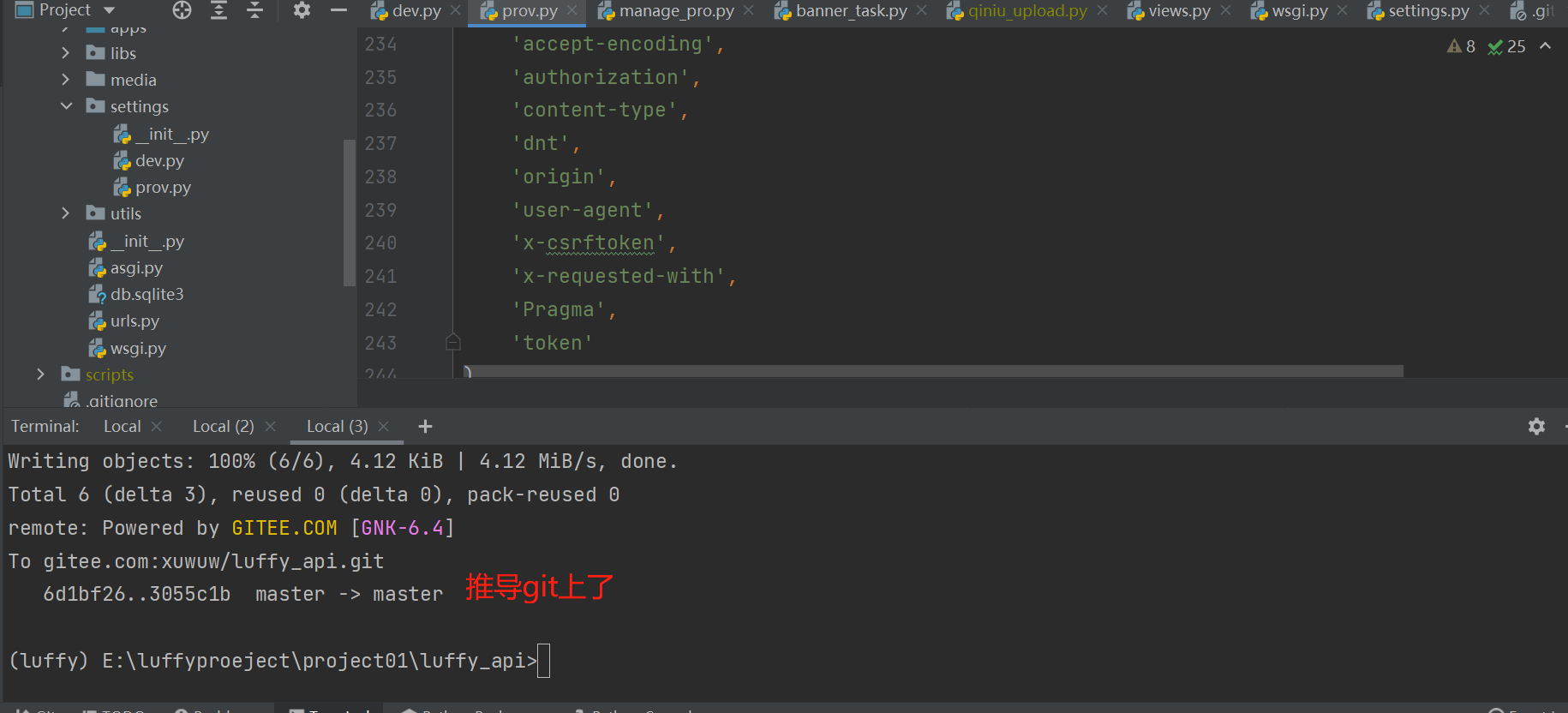Click the GITEE.COM text in terminal output
The width and height of the screenshot is (1568, 713).
tap(284, 528)
